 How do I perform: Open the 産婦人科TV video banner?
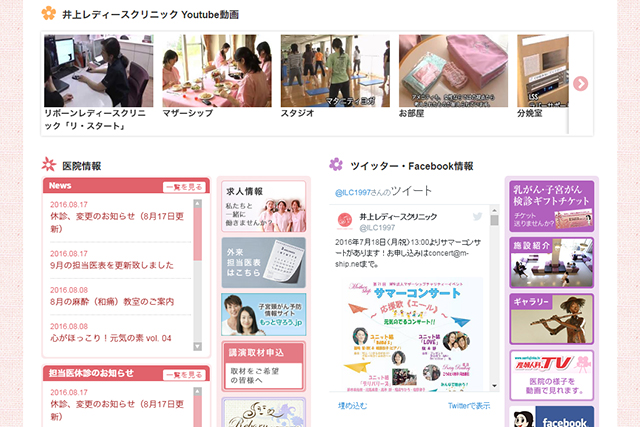tap(552, 374)
